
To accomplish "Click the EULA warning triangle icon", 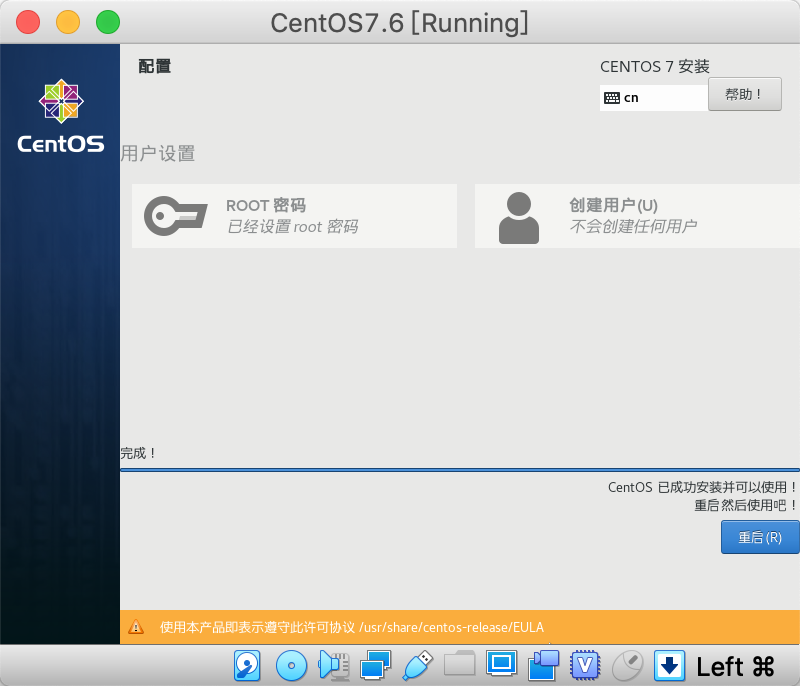I will (x=136, y=627).
